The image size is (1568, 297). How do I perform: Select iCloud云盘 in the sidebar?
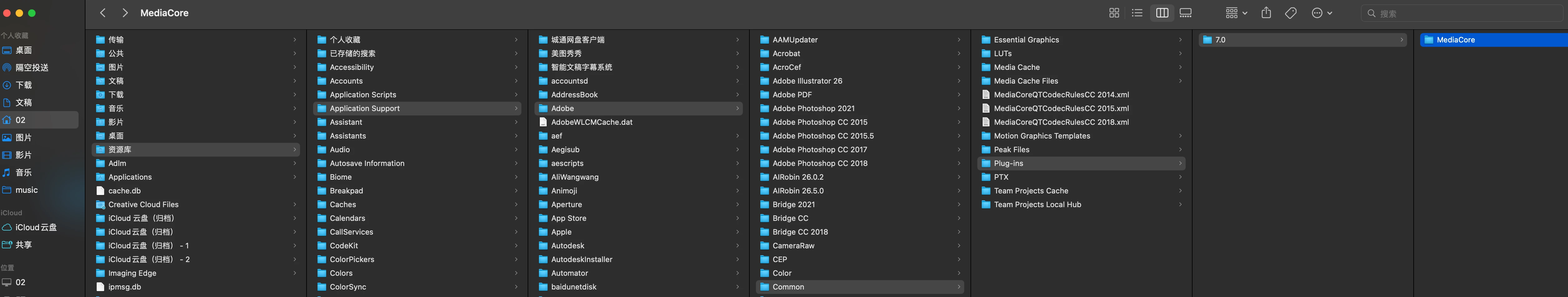pos(36,227)
